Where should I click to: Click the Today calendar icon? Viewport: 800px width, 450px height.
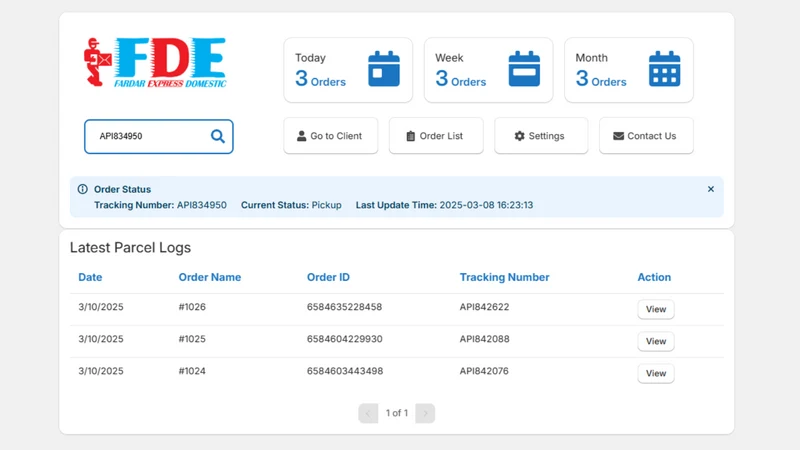[x=384, y=69]
